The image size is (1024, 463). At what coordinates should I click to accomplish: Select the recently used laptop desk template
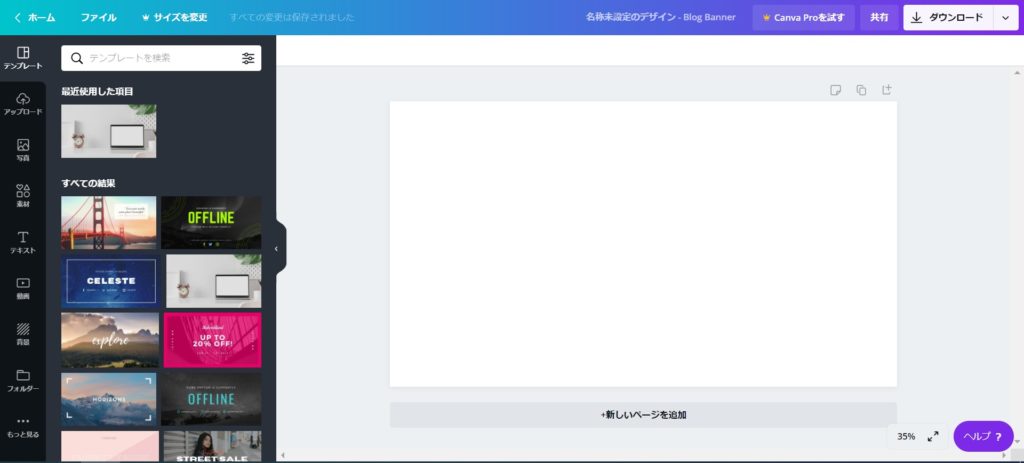coord(108,131)
